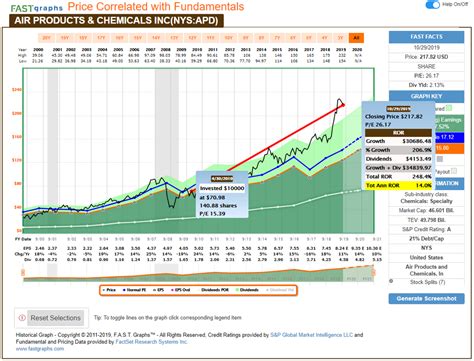The width and height of the screenshot is (474, 361).
Task: Select the All time range tab
Action: coord(356,38)
